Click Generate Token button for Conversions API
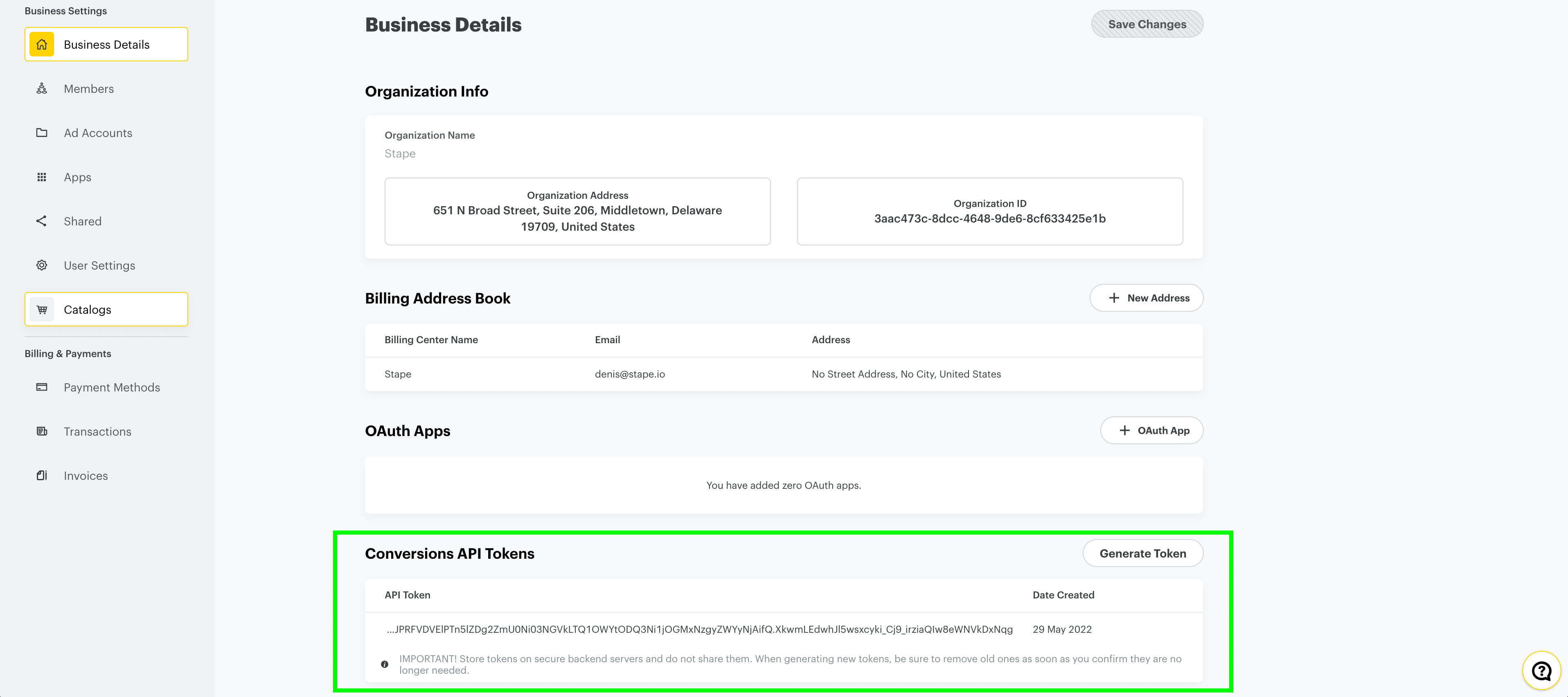1568x697 pixels. [1143, 552]
